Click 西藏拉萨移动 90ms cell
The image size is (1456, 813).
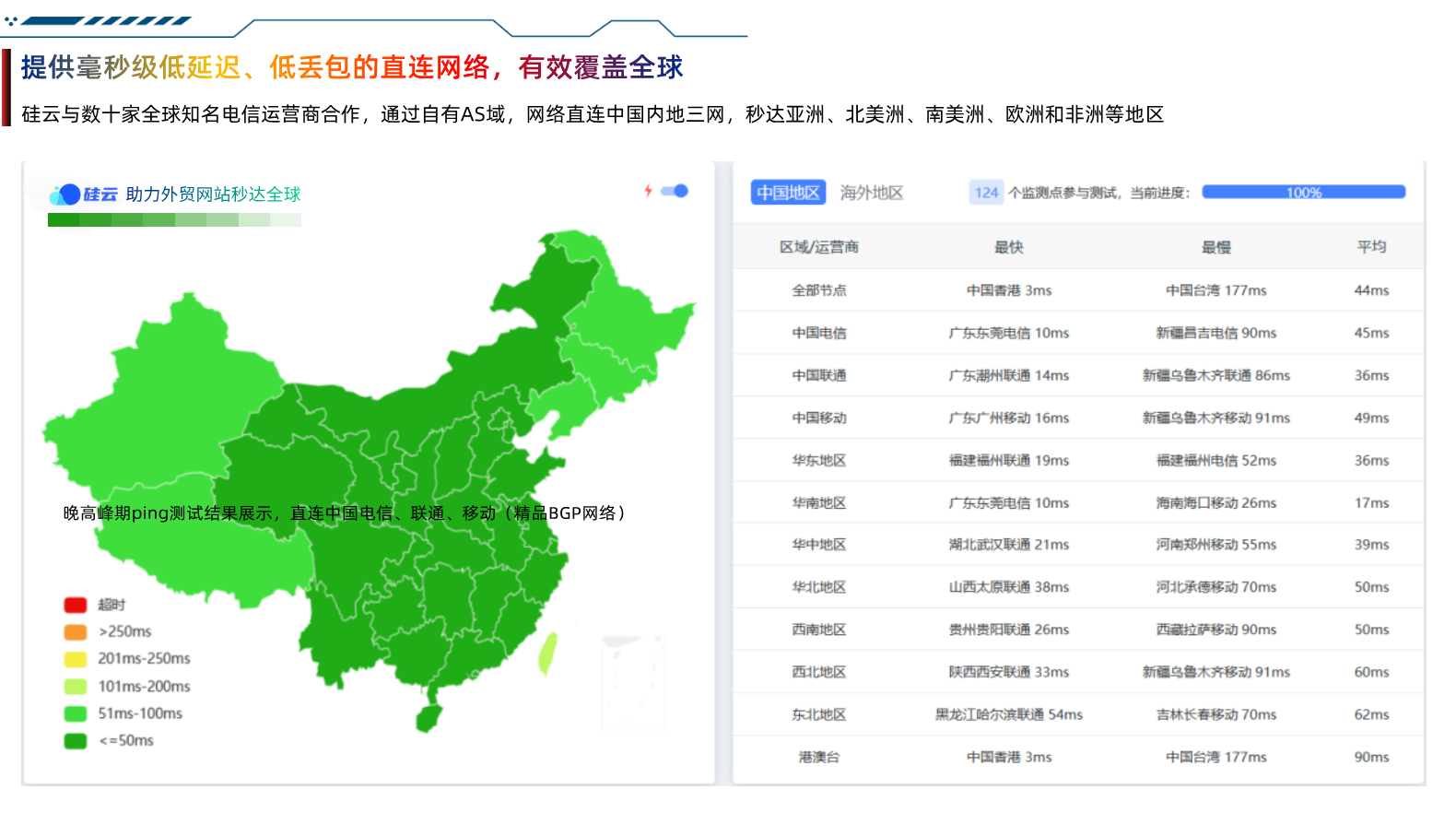pos(1215,630)
